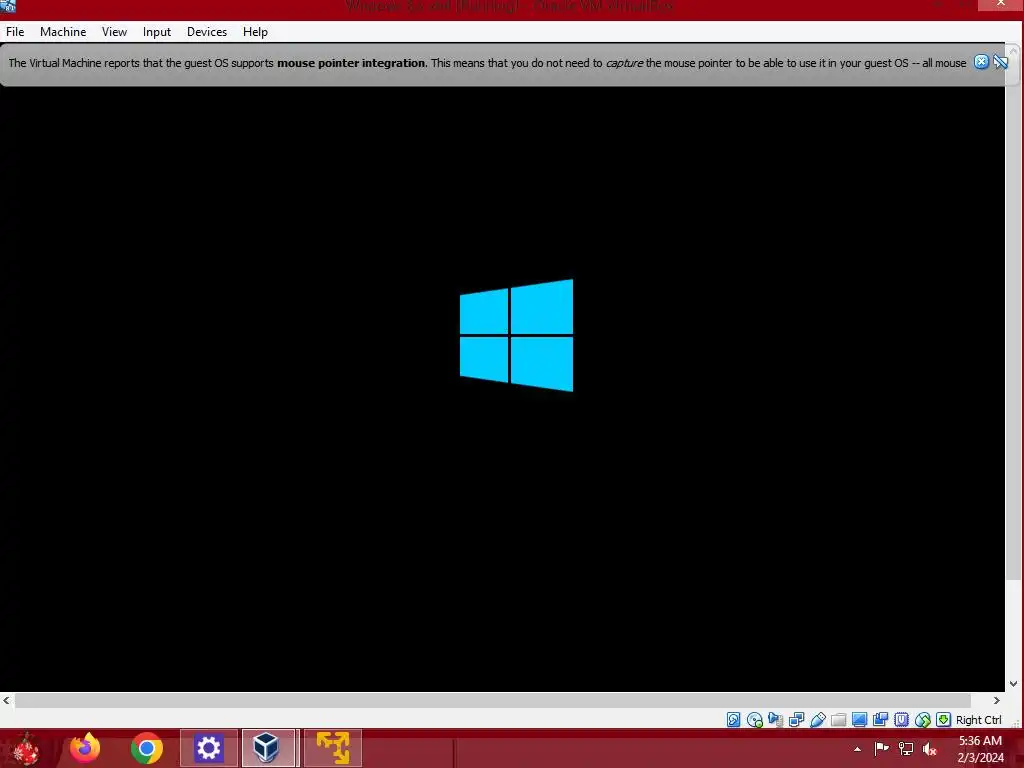Click the Right Ctrl host key label

pyautogui.click(x=978, y=720)
